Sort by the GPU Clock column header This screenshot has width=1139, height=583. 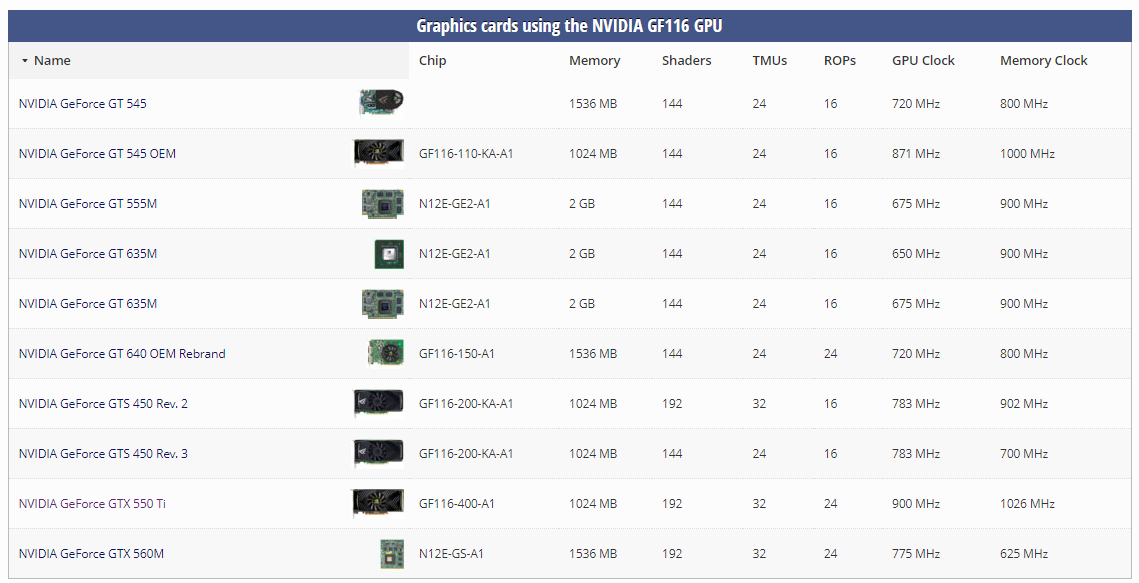tap(923, 61)
